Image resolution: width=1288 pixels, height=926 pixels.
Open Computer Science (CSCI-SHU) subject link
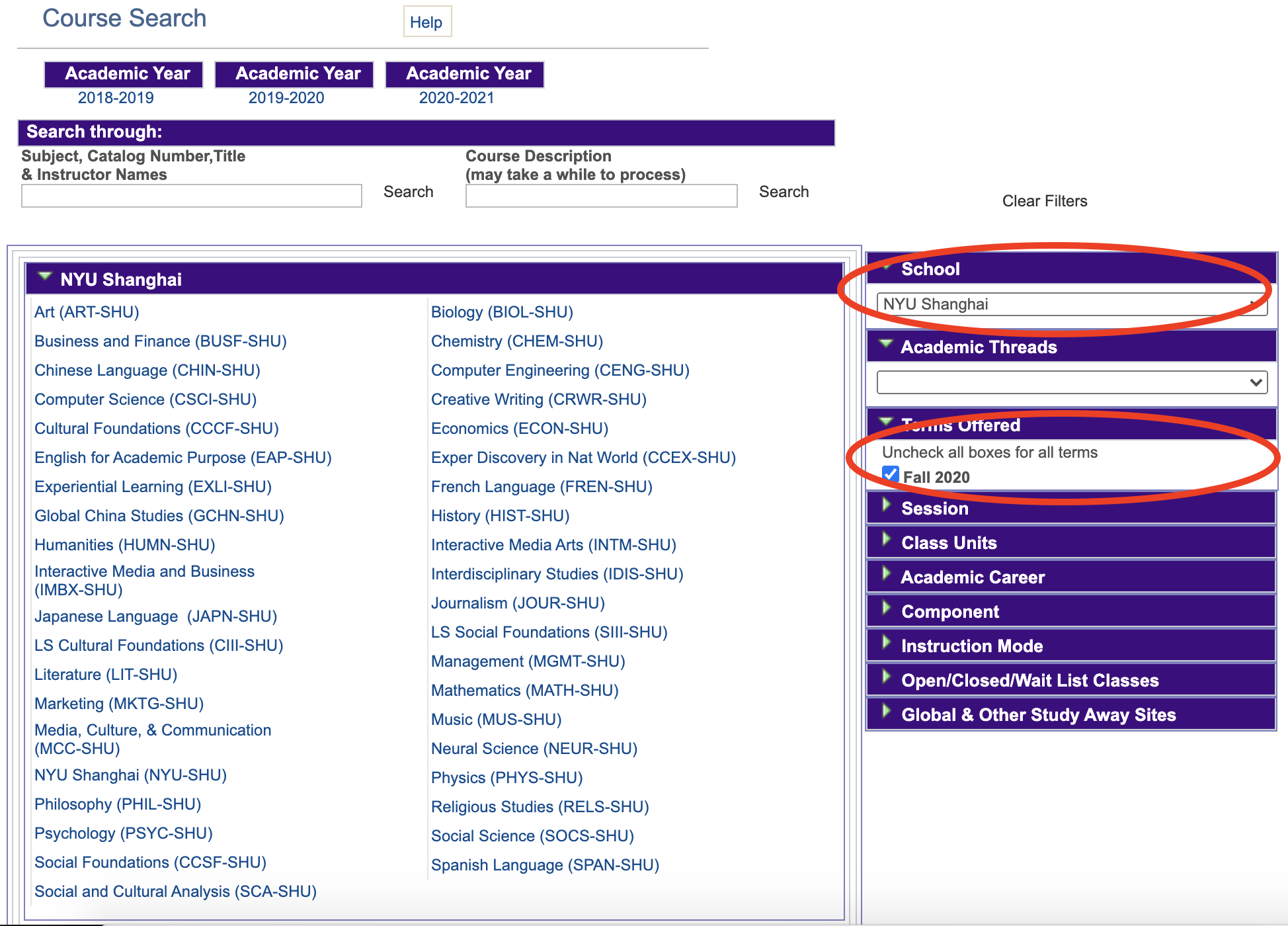point(145,400)
